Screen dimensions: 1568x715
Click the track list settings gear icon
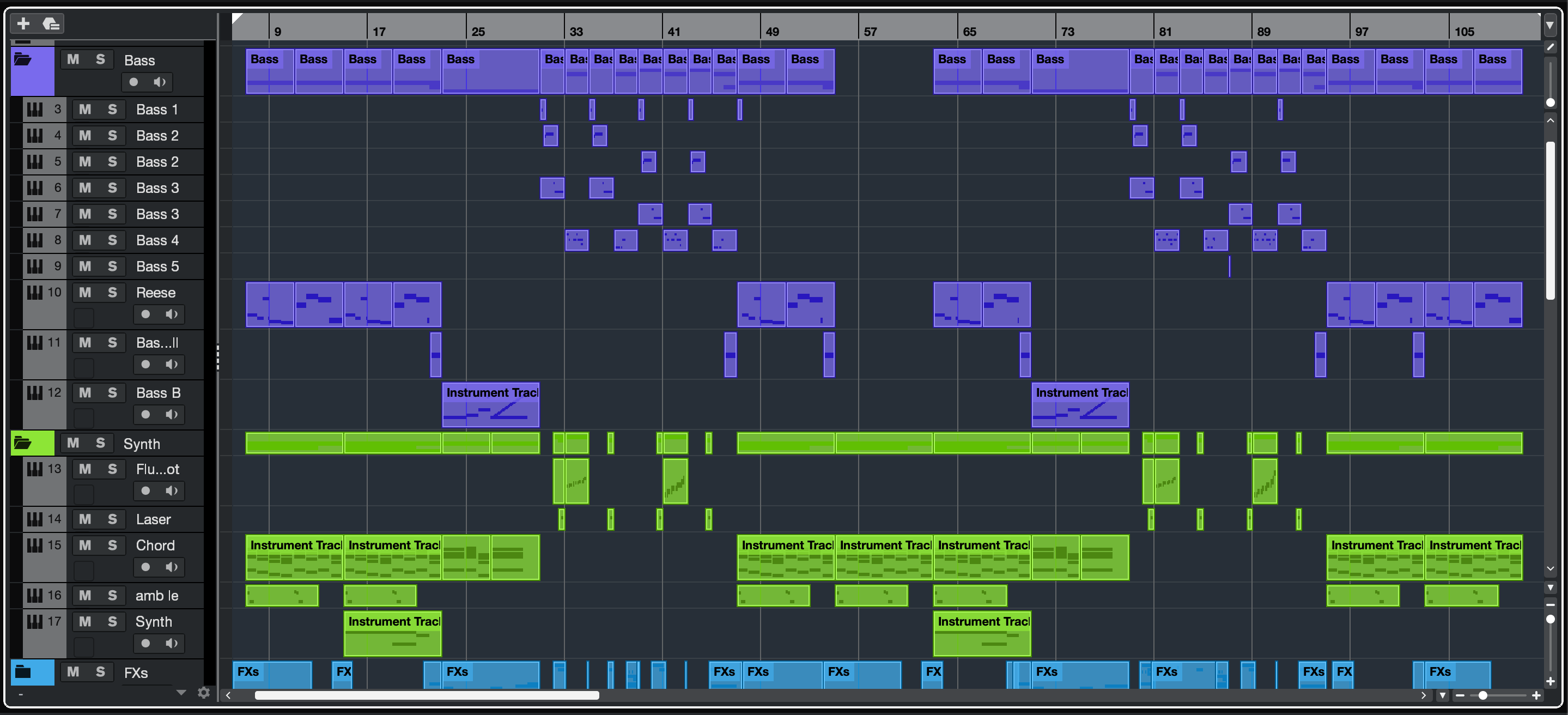point(204,693)
